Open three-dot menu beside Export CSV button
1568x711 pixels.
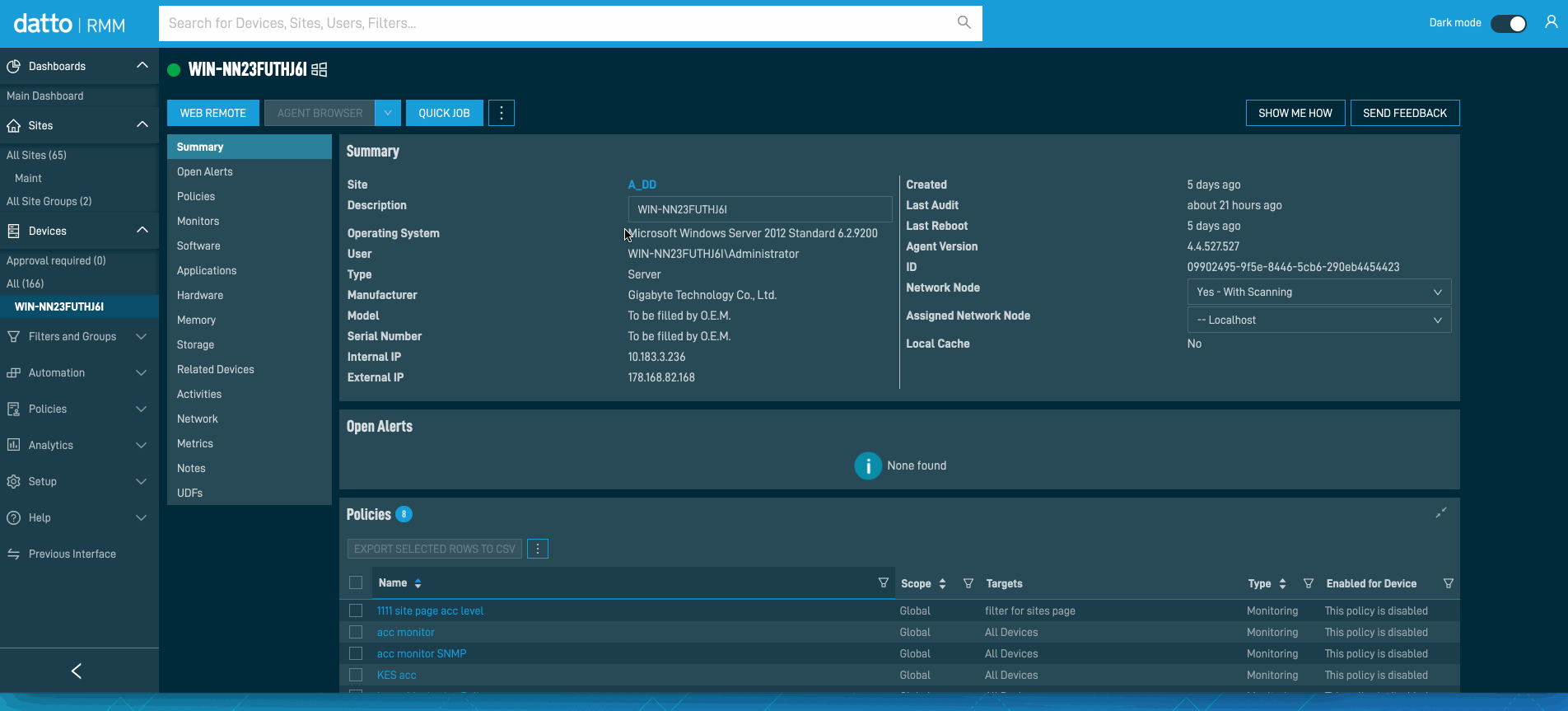pyautogui.click(x=538, y=549)
